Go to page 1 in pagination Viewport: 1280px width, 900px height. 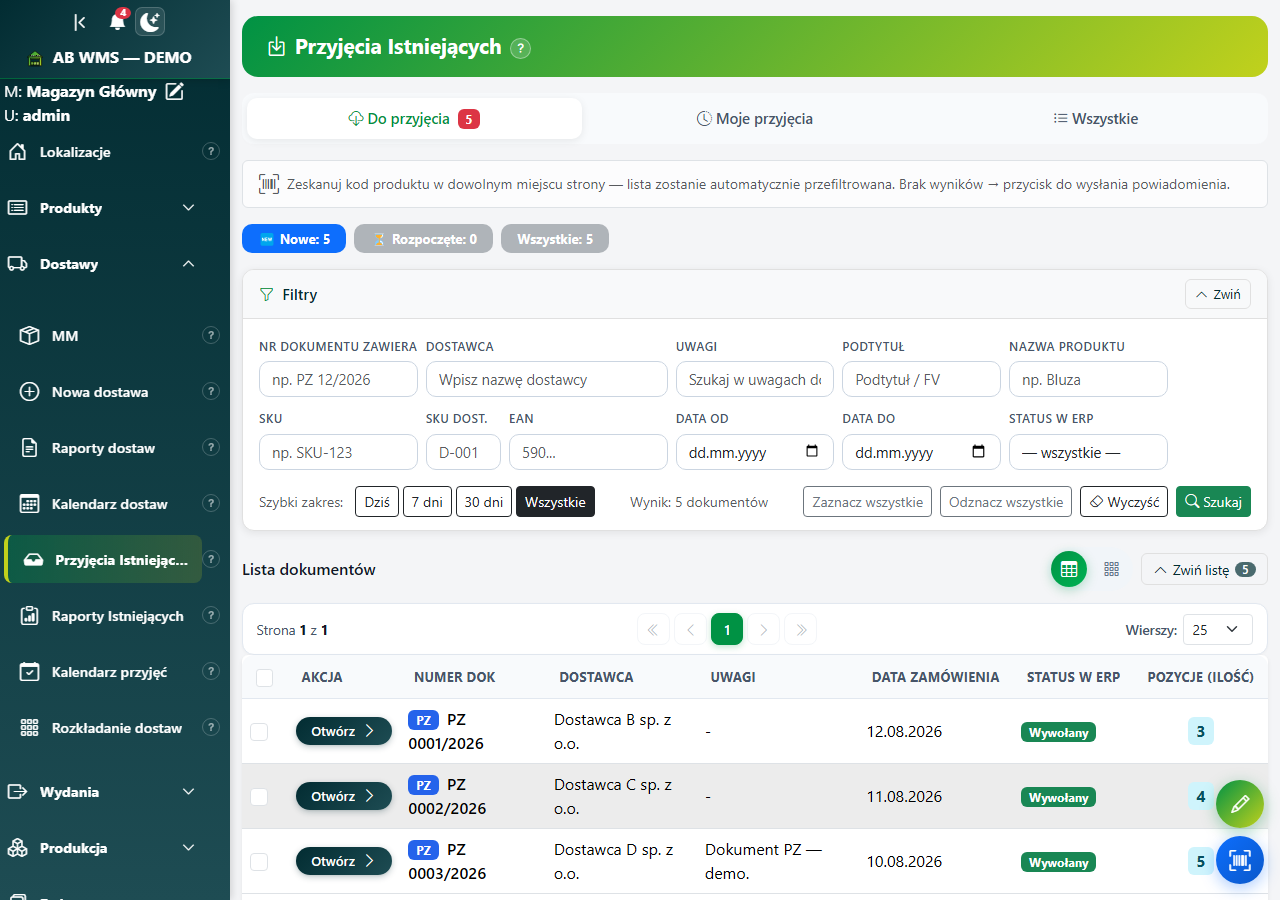point(727,630)
